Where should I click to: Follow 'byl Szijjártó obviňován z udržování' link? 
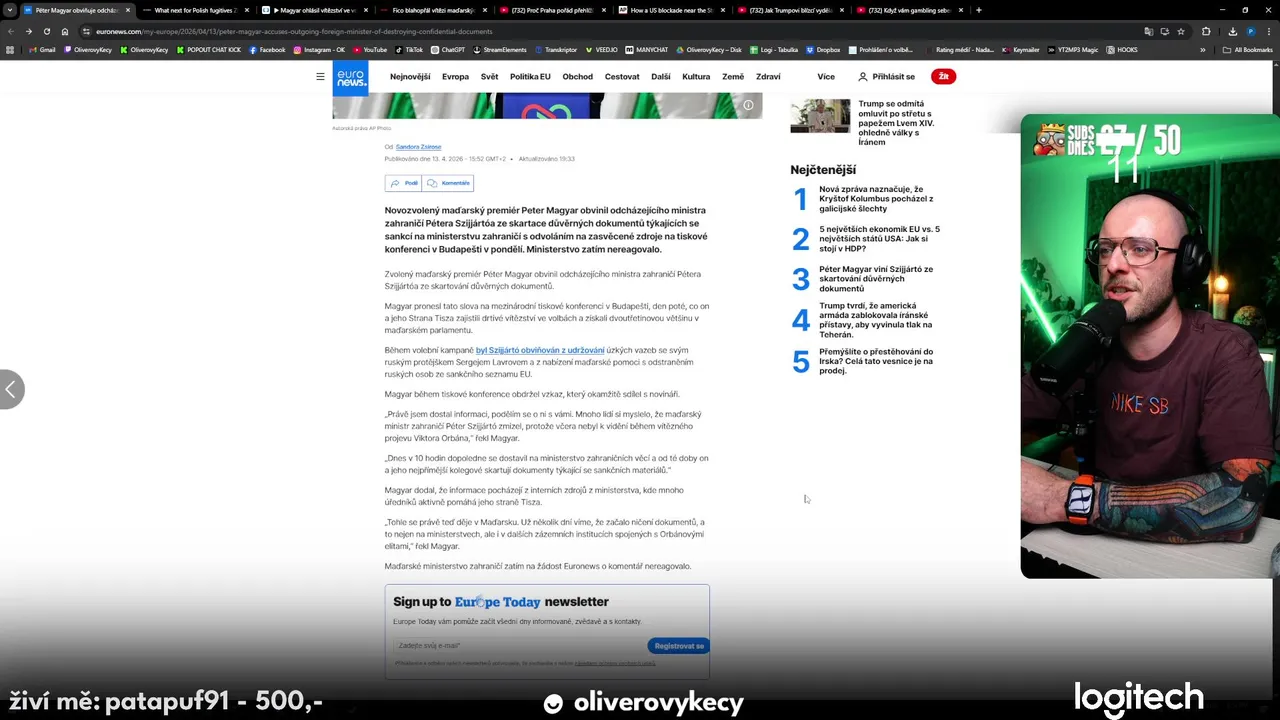tap(540, 350)
